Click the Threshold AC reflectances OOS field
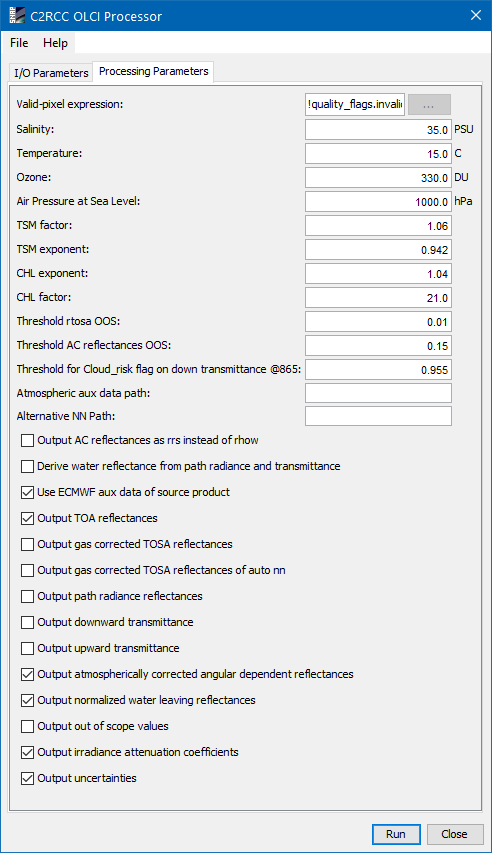 378,345
